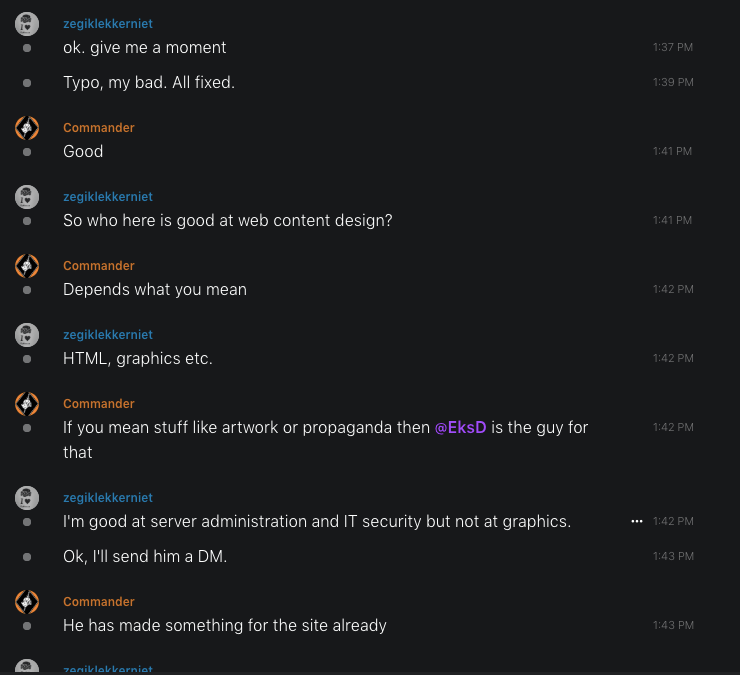Click the 1:37 PM timestamp
740x675 pixels.
click(672, 47)
